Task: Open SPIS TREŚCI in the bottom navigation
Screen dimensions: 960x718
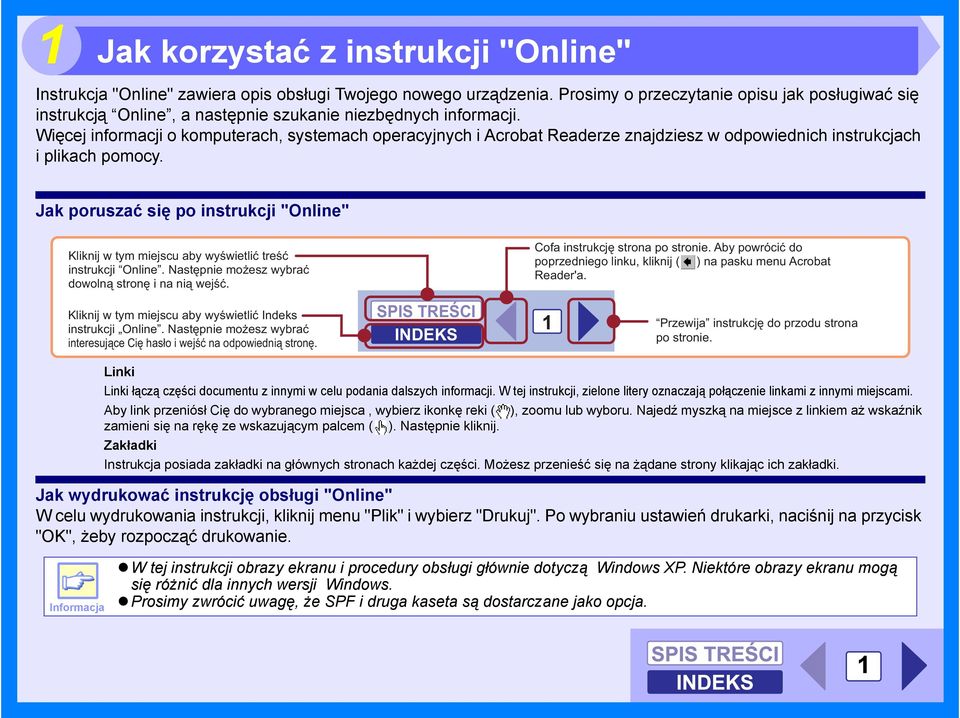Action: [714, 653]
